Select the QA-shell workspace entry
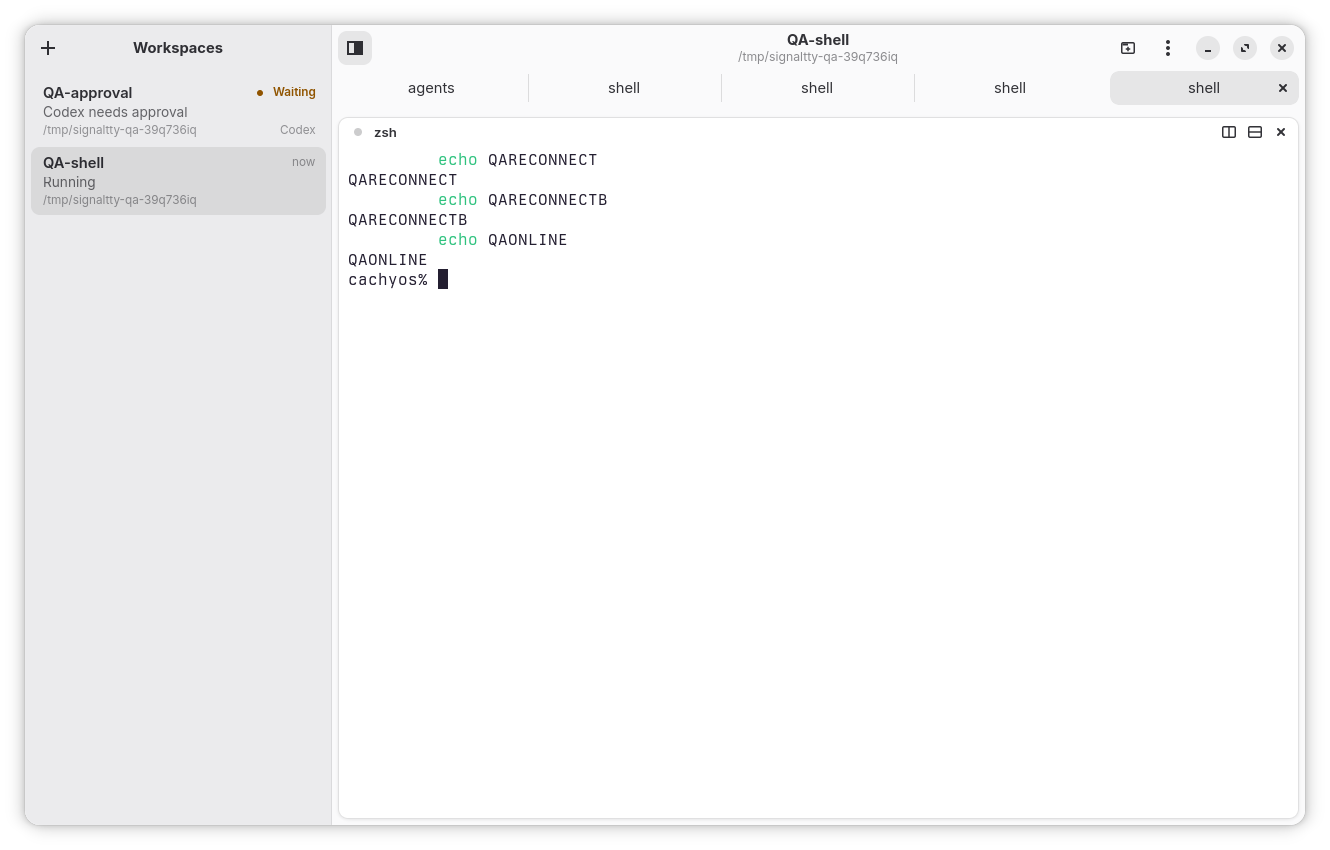Screen dimensions: 1330x850 (178, 181)
